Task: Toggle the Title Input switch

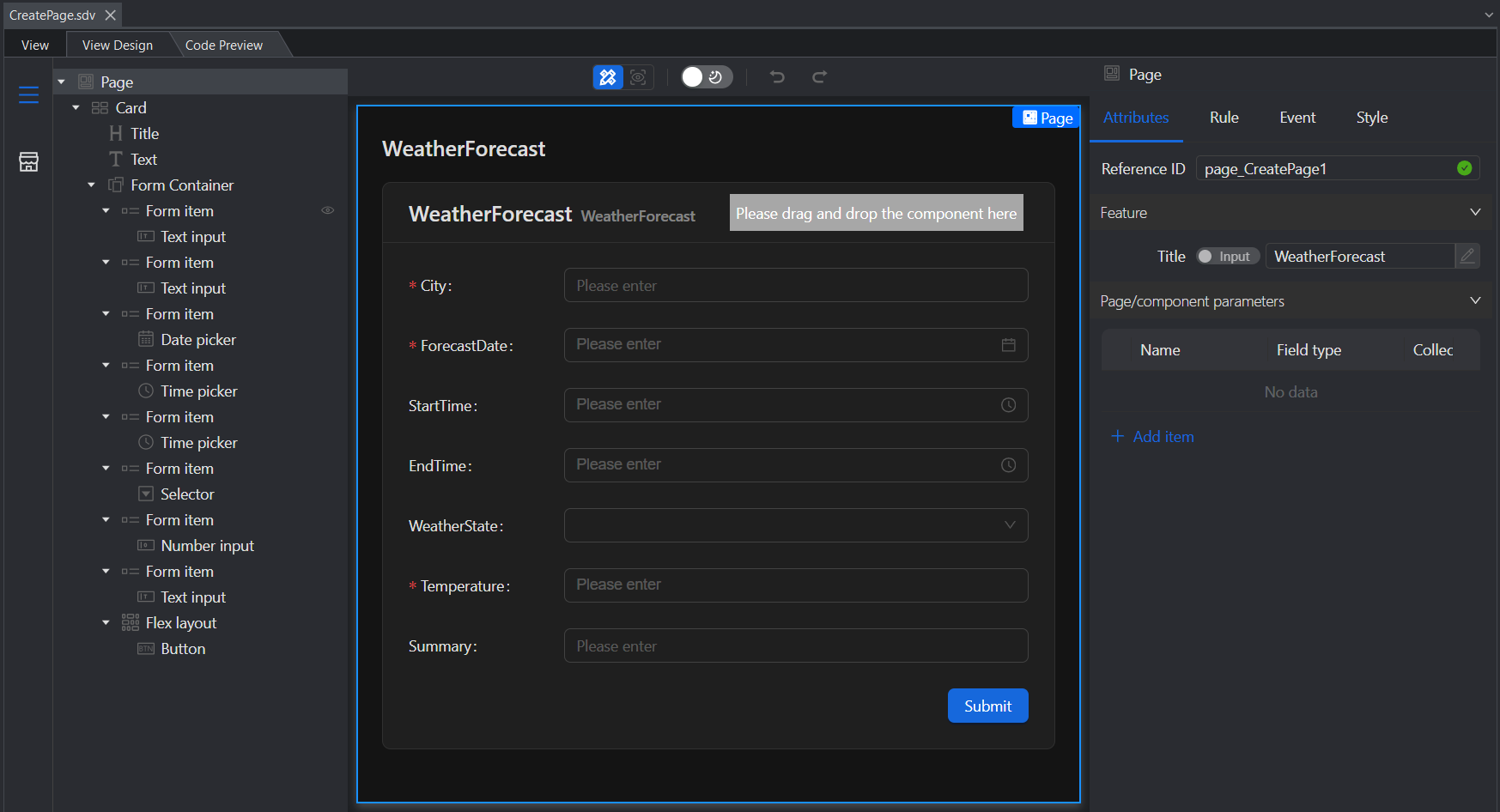Action: [1228, 256]
